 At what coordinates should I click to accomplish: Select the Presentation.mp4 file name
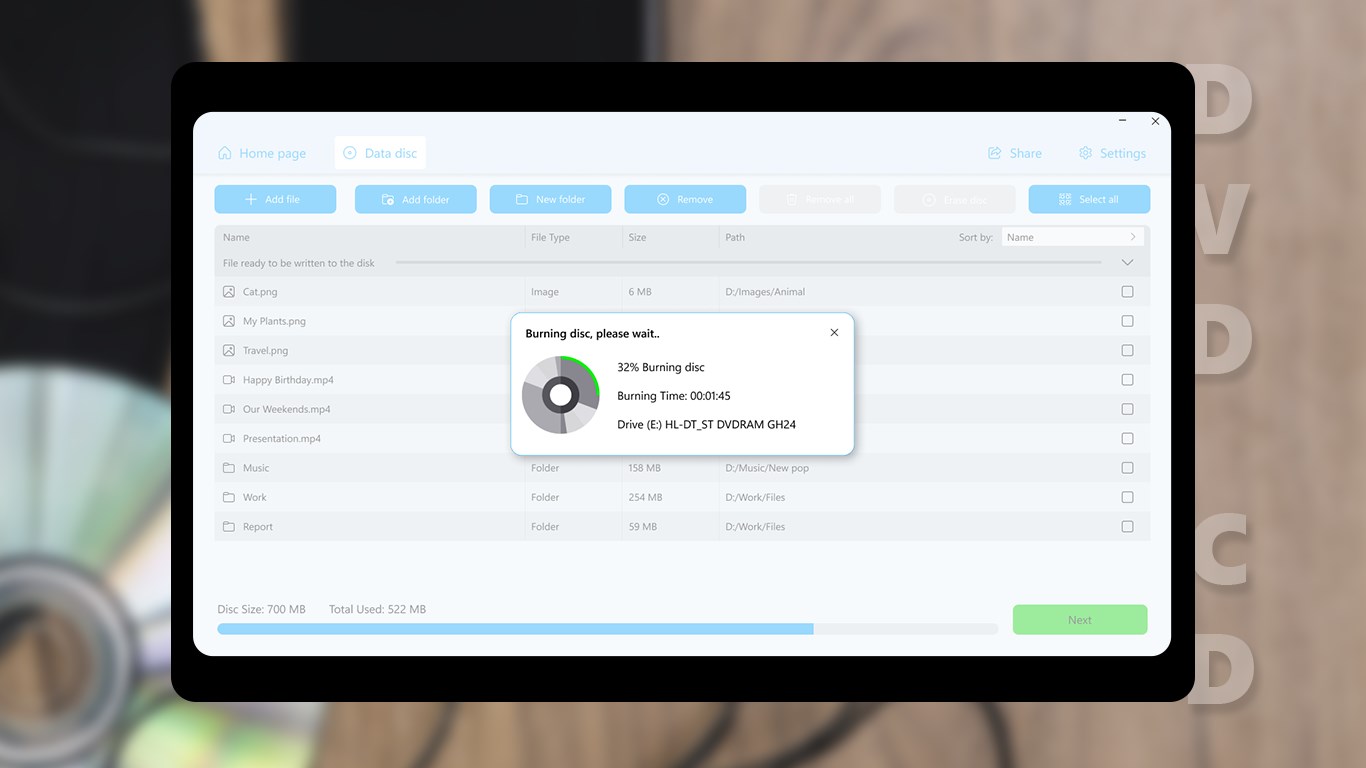click(x=281, y=438)
